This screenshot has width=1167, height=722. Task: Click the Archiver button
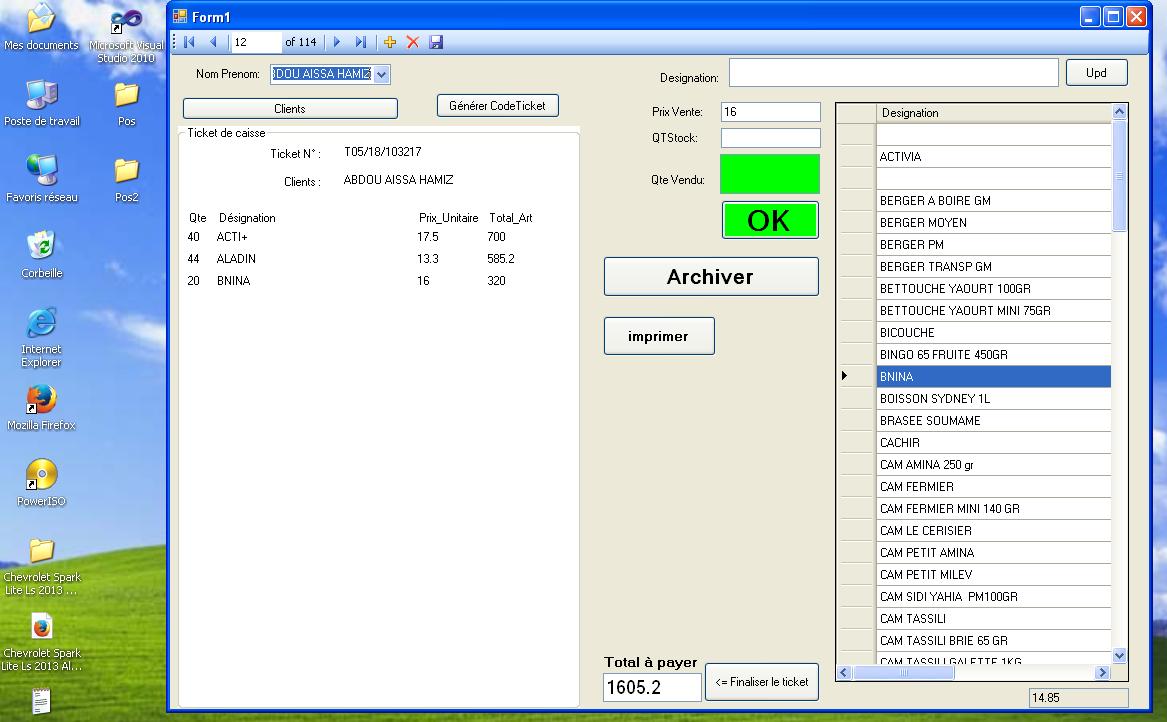710,277
